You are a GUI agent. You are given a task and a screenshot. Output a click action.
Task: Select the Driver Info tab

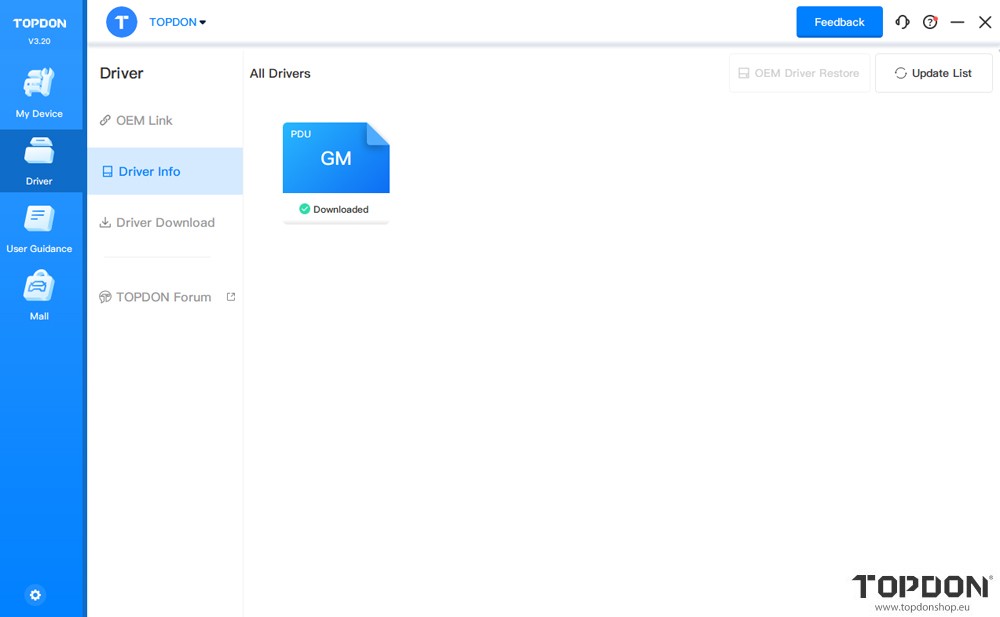(x=149, y=171)
